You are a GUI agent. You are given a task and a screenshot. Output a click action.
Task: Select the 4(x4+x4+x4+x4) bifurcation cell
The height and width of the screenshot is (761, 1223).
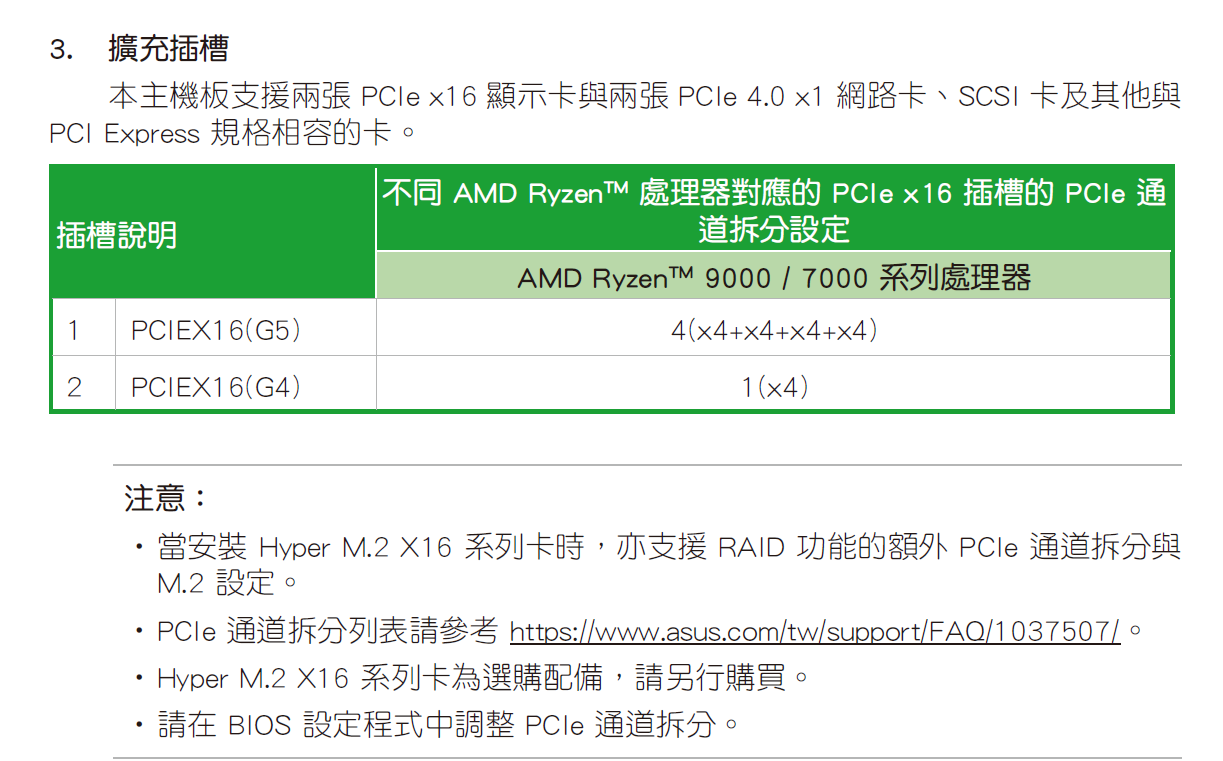click(773, 330)
